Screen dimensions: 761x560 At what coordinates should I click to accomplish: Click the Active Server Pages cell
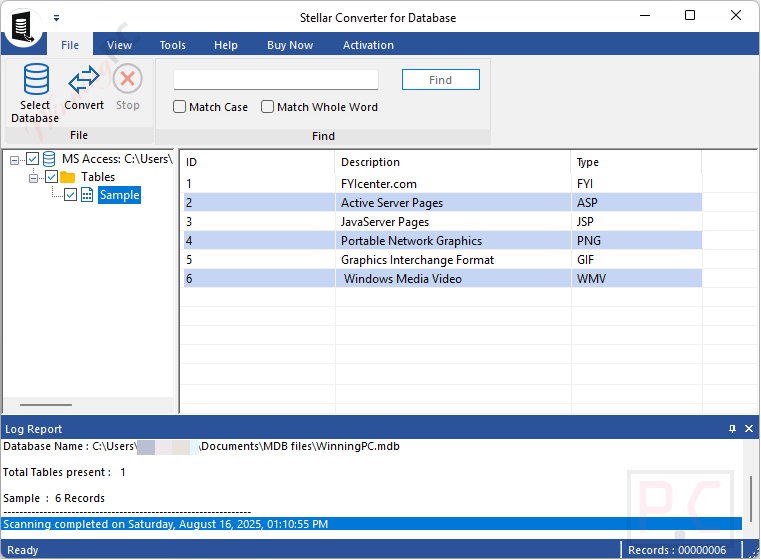click(x=453, y=203)
